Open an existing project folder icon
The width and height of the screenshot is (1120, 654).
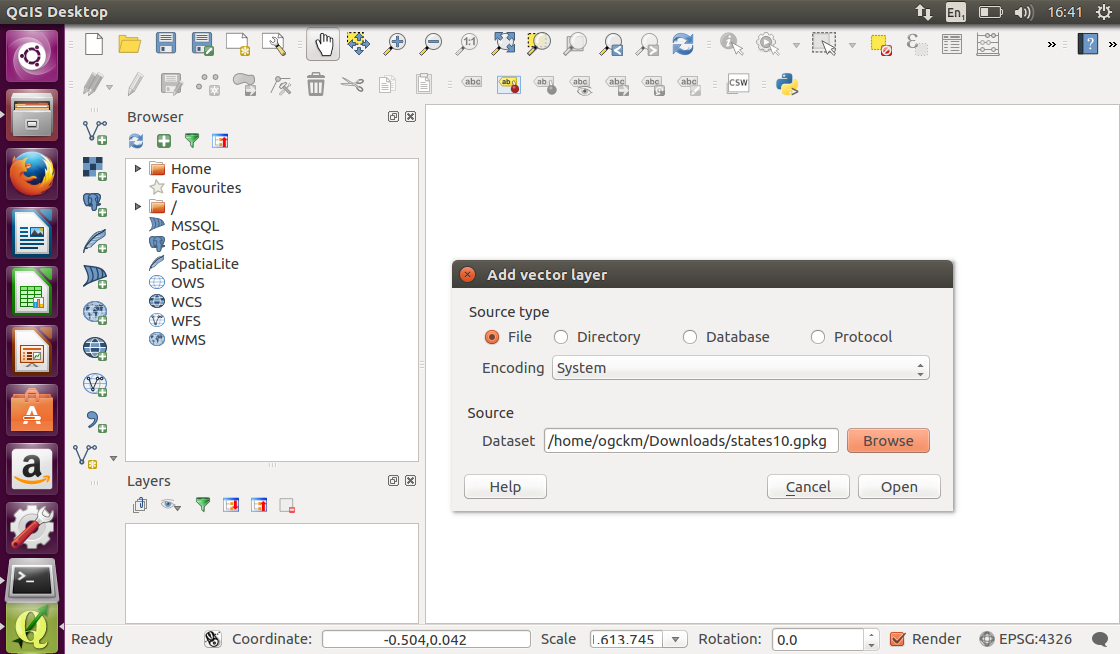point(129,44)
